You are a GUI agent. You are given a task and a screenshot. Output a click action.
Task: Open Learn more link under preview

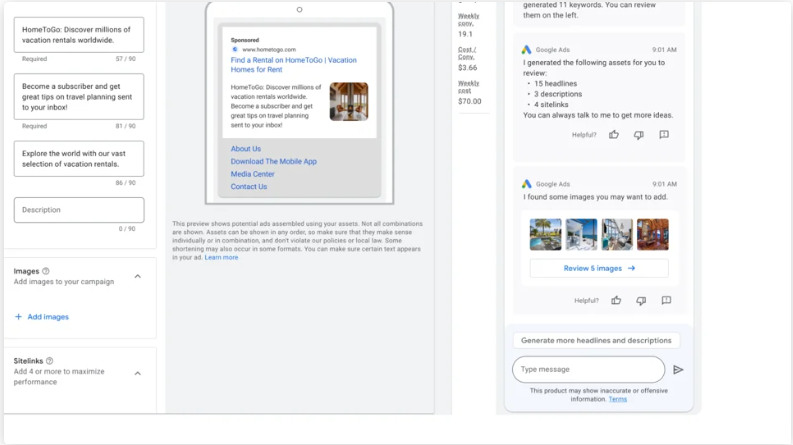click(x=221, y=257)
